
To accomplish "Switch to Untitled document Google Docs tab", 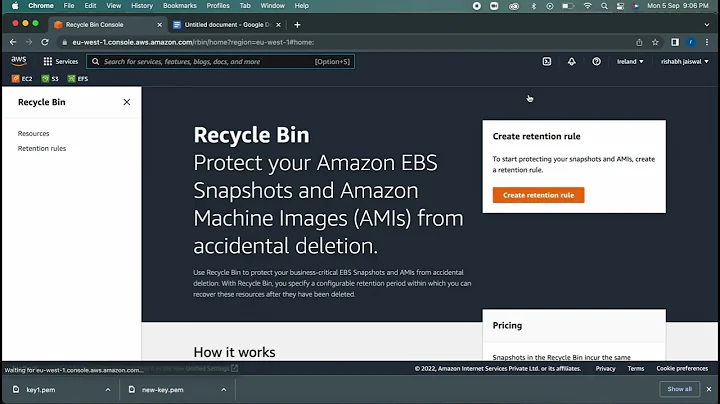I will [x=227, y=25].
